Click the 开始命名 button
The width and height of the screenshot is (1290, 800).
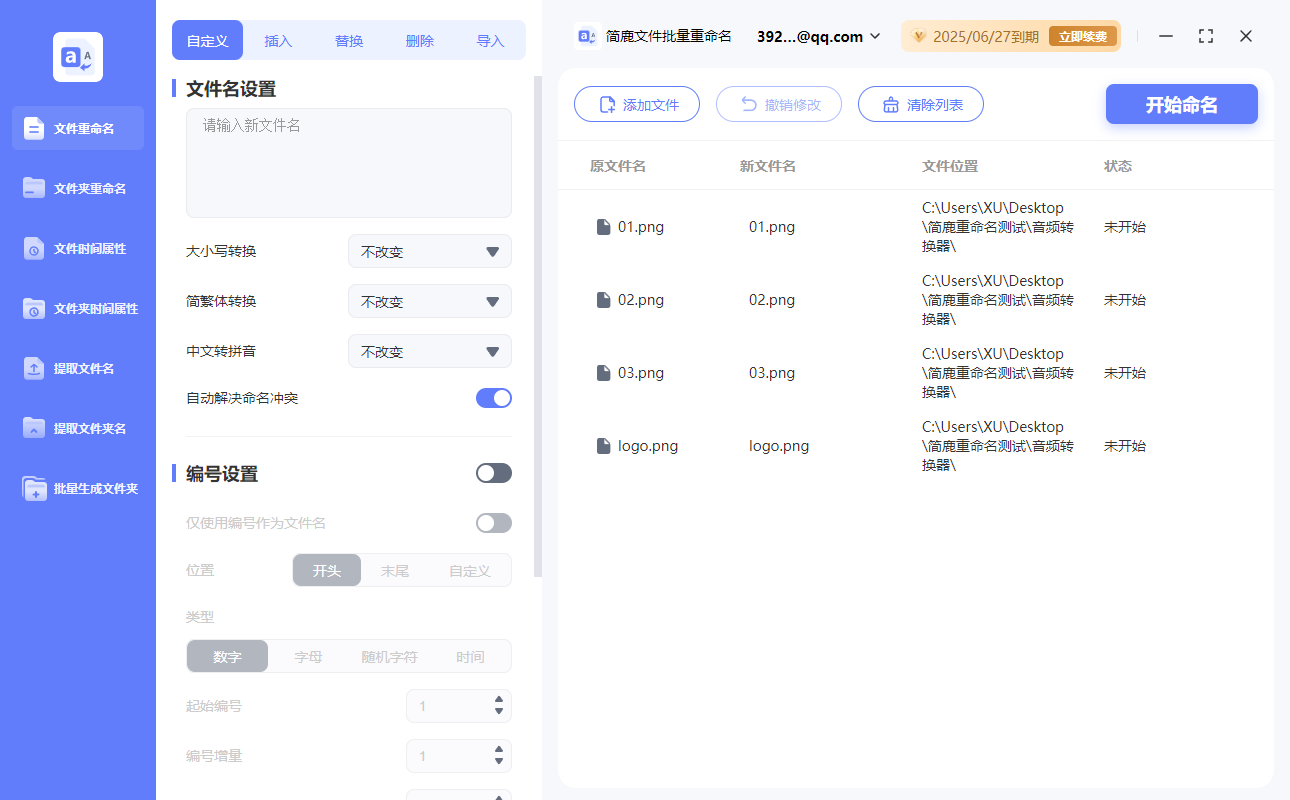pos(1181,104)
